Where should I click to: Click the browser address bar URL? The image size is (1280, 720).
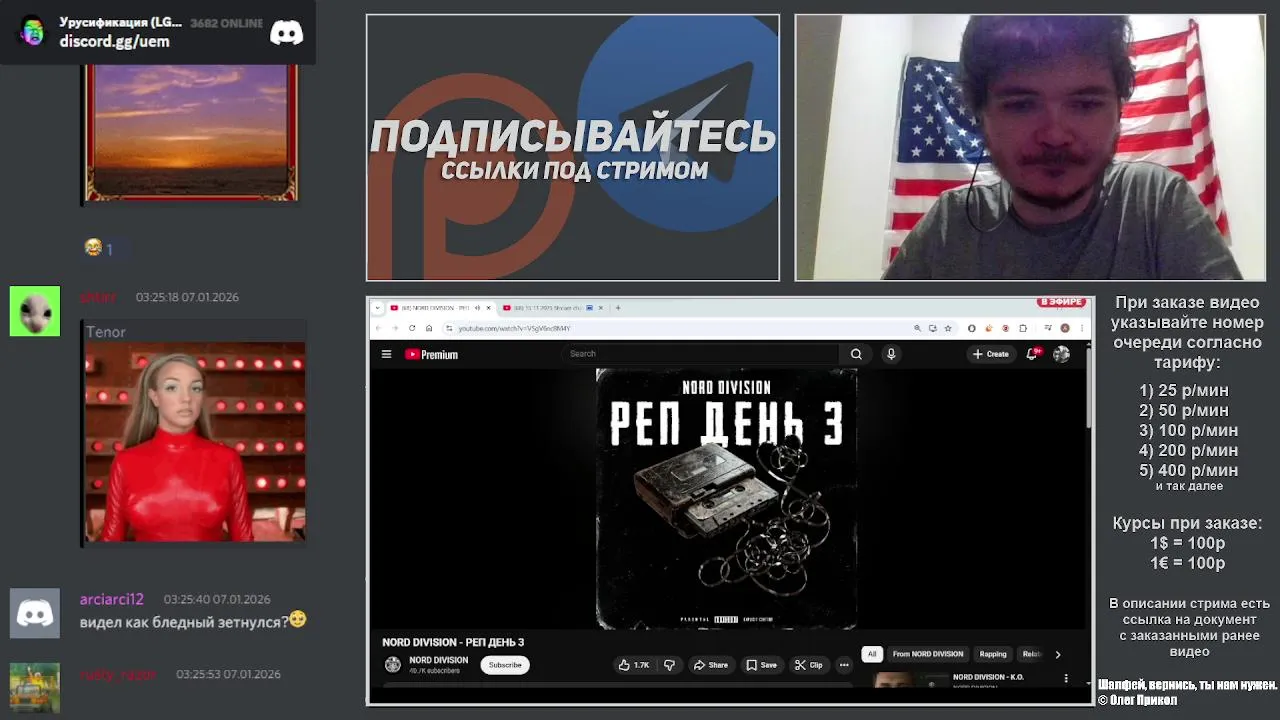click(514, 328)
